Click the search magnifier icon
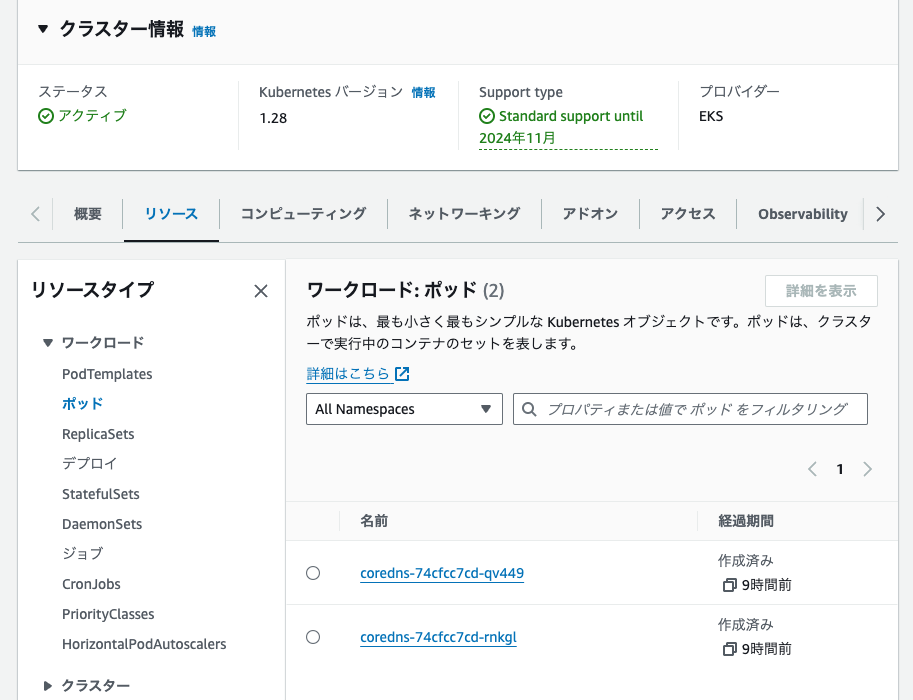Image resolution: width=913 pixels, height=700 pixels. [529, 409]
